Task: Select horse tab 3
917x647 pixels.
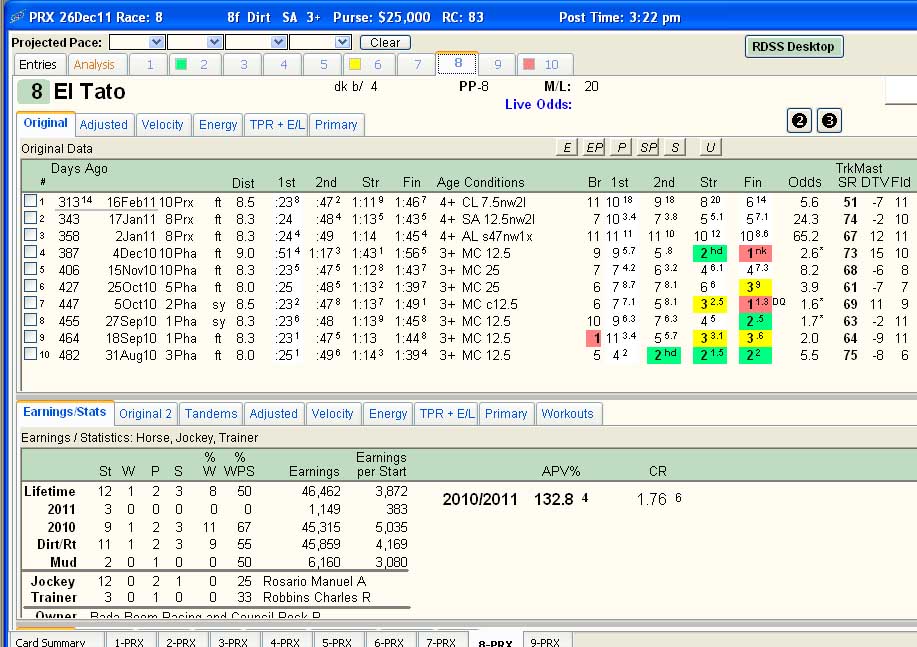Action: click(x=243, y=64)
